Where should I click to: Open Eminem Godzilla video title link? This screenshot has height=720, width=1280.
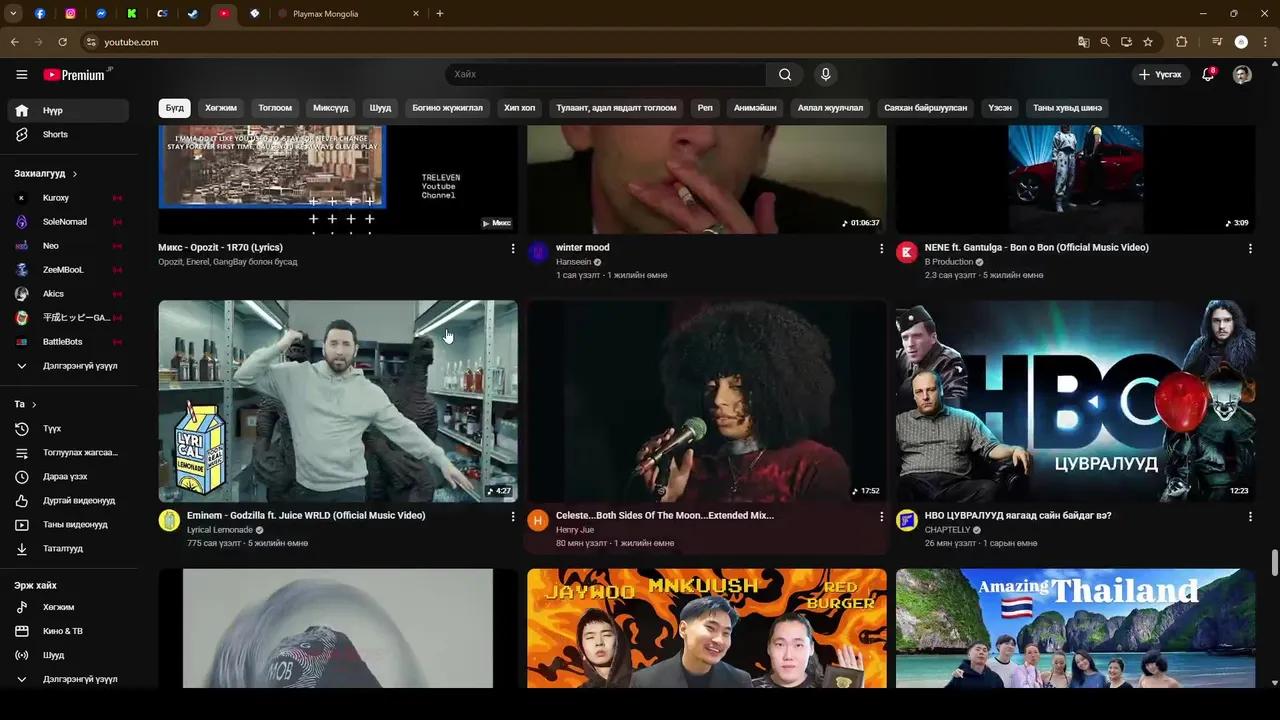point(306,516)
